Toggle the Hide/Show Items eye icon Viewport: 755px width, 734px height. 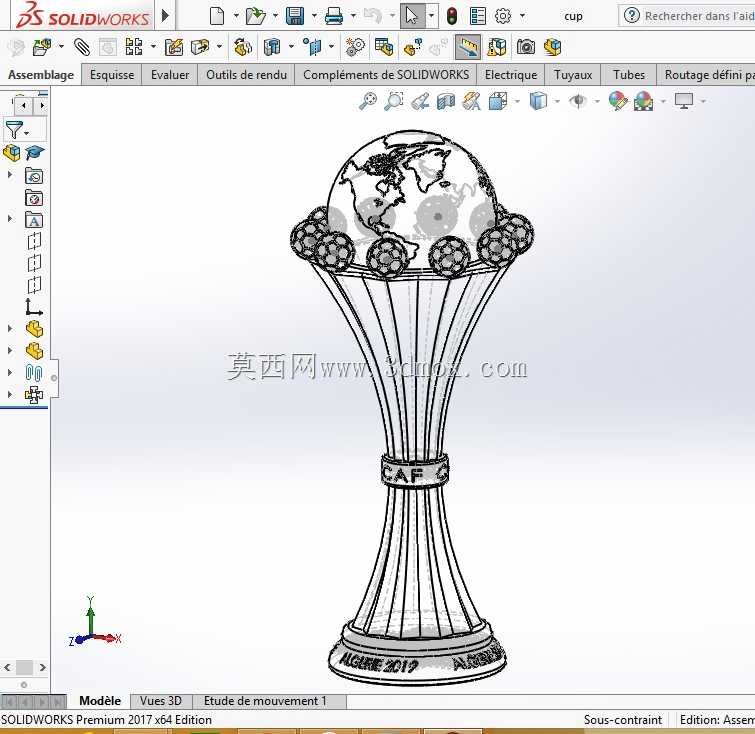[577, 101]
